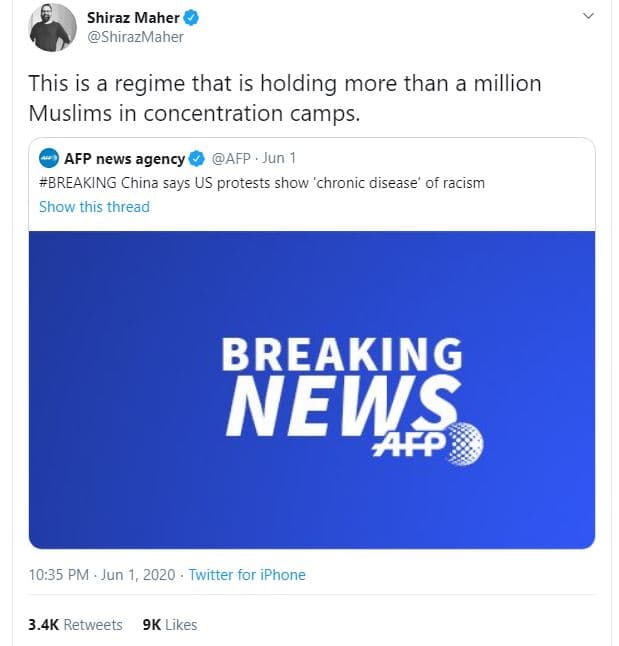Open the Shiraz Maher display name link
The width and height of the screenshot is (619, 646).
coord(133,17)
